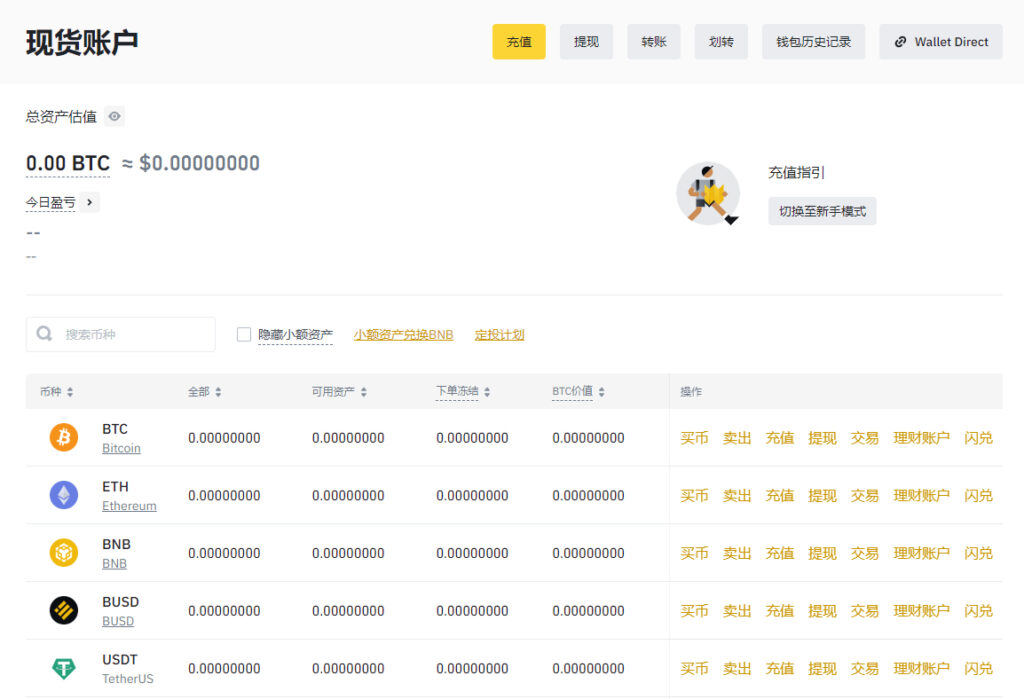Image resolution: width=1024 pixels, height=699 pixels.
Task: Click 交易 in the BUSD row
Action: click(x=865, y=610)
